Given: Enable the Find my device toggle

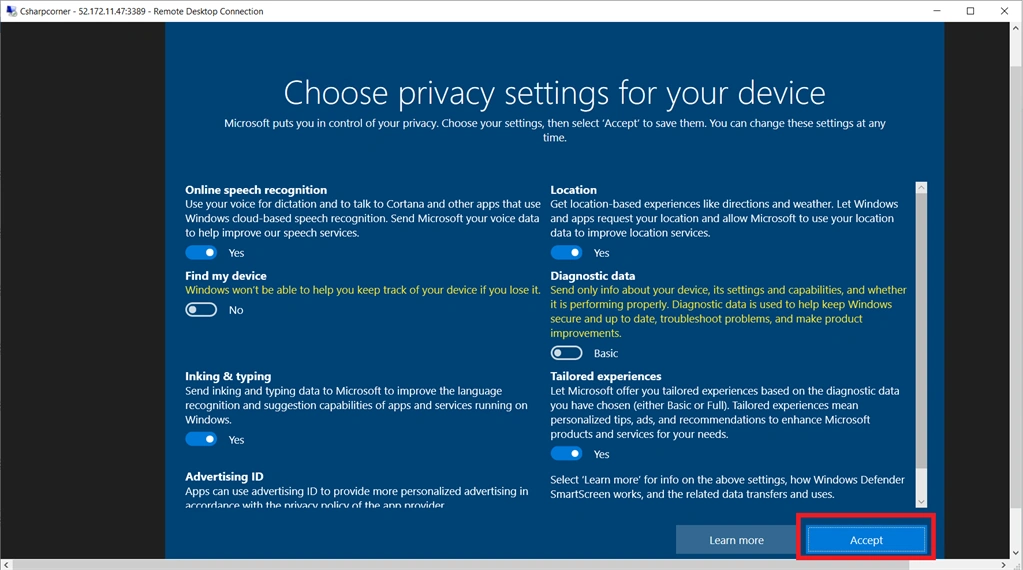Looking at the screenshot, I should point(201,310).
